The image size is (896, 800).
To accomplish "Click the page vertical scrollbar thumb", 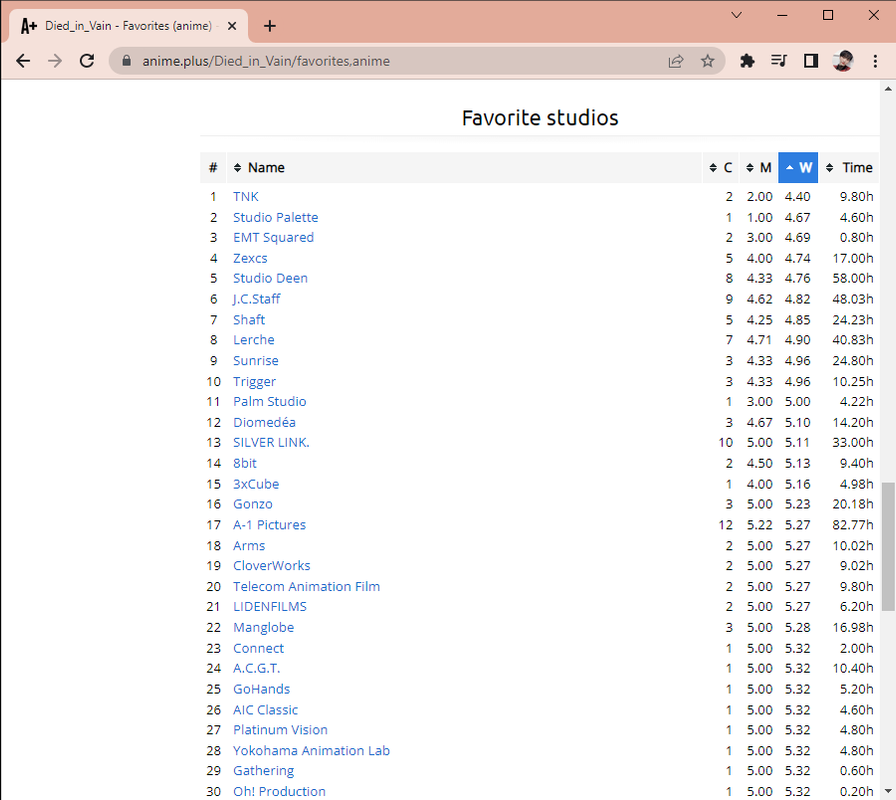I will click(x=887, y=547).
